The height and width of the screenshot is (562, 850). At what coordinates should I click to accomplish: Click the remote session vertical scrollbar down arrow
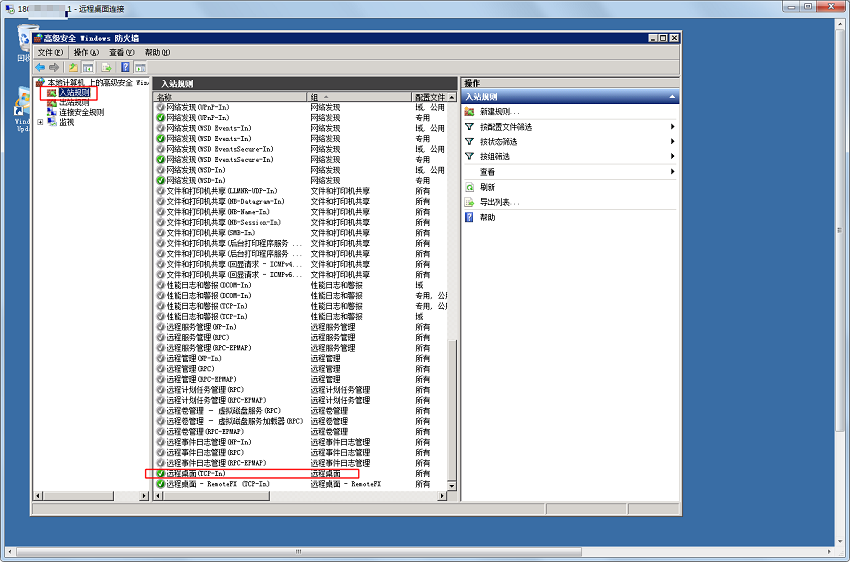840,541
